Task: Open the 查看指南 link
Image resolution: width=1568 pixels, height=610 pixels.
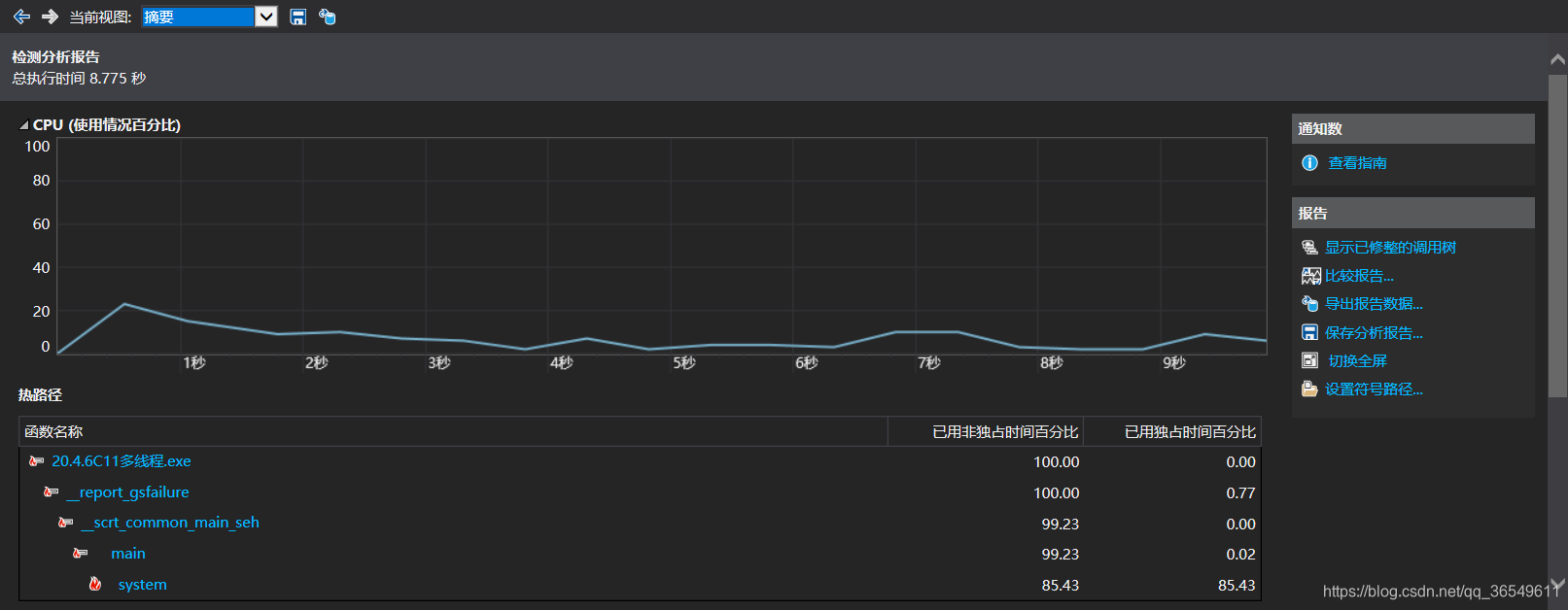Action: click(x=1357, y=163)
